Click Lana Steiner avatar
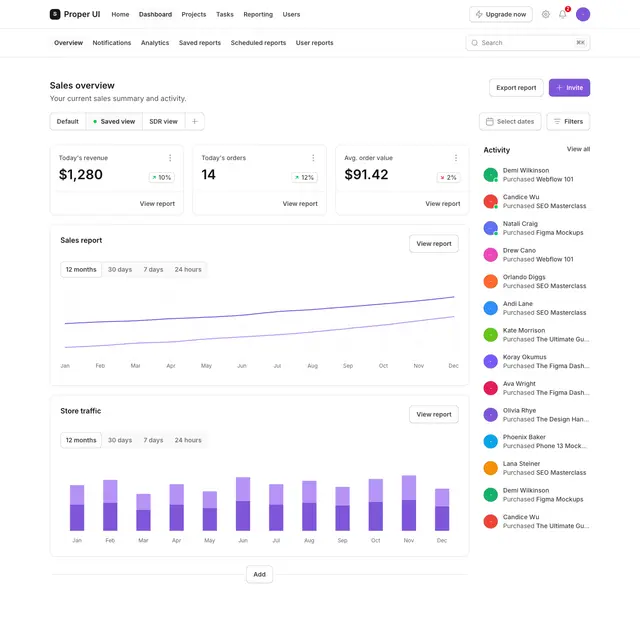 click(490, 468)
